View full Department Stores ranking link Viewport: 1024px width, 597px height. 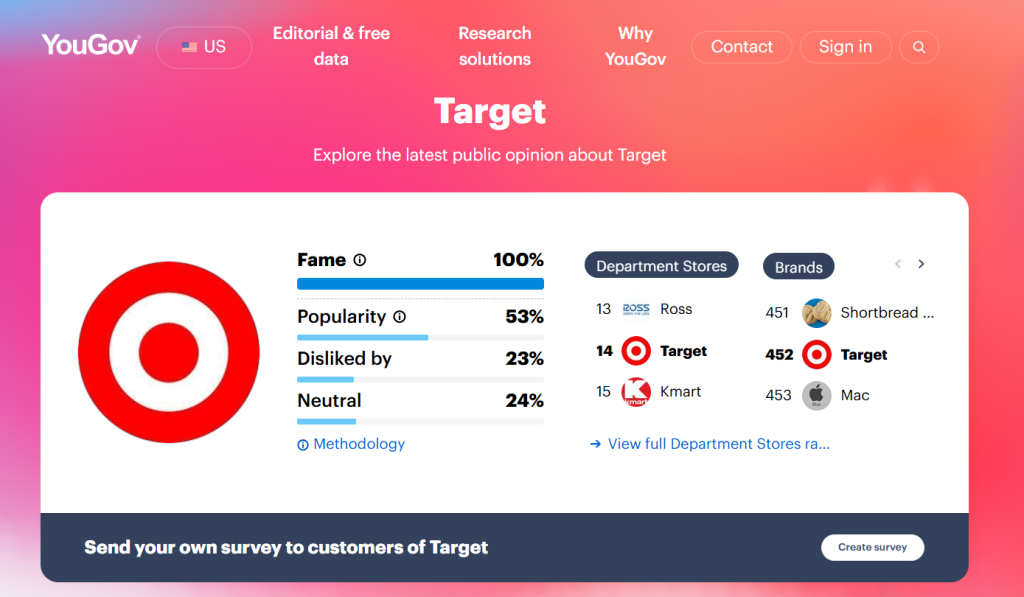point(718,444)
